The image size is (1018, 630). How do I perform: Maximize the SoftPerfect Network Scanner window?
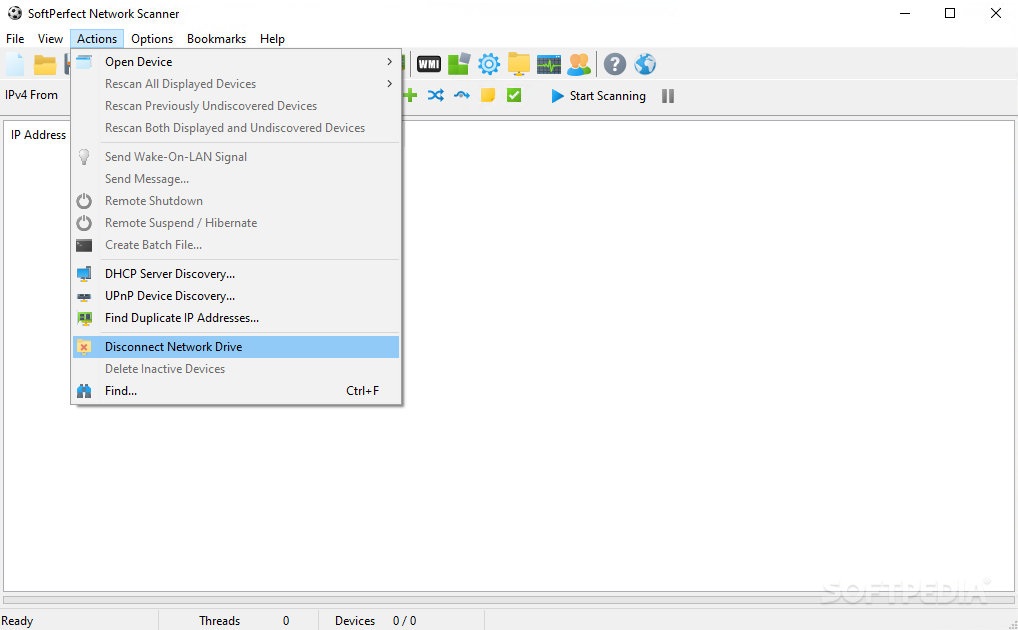[950, 13]
